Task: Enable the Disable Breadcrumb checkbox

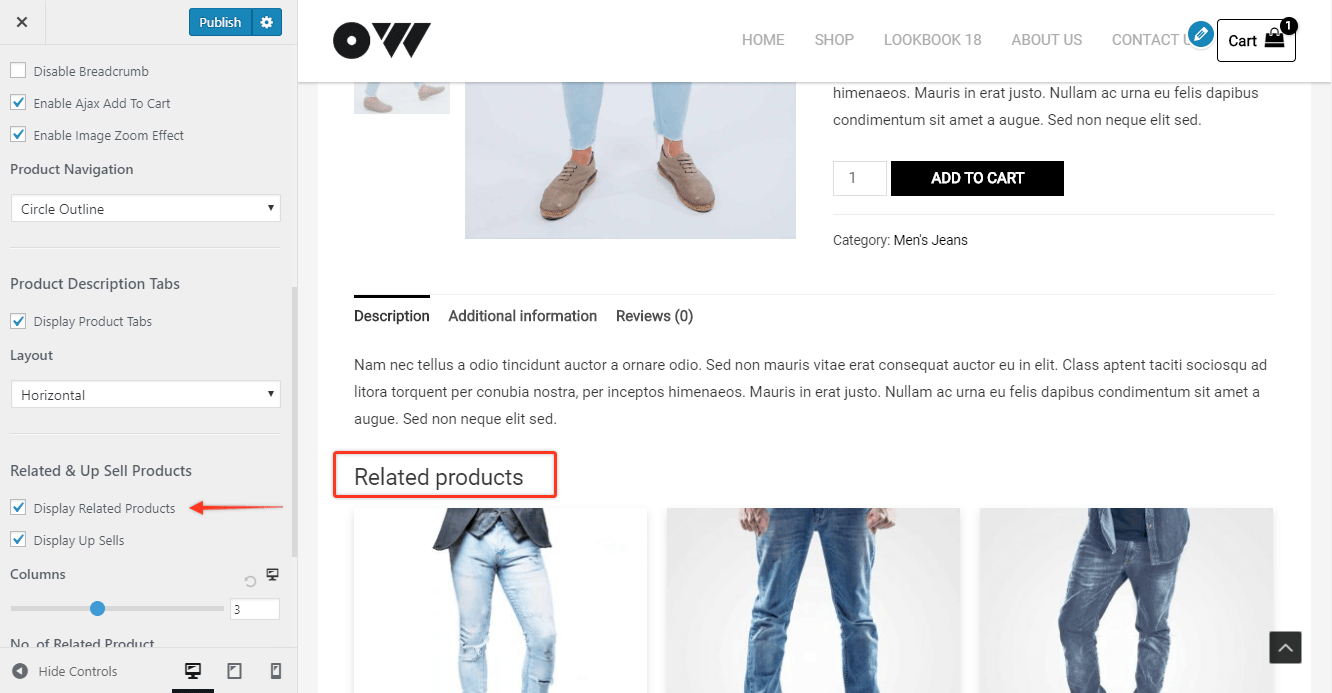Action: point(18,71)
